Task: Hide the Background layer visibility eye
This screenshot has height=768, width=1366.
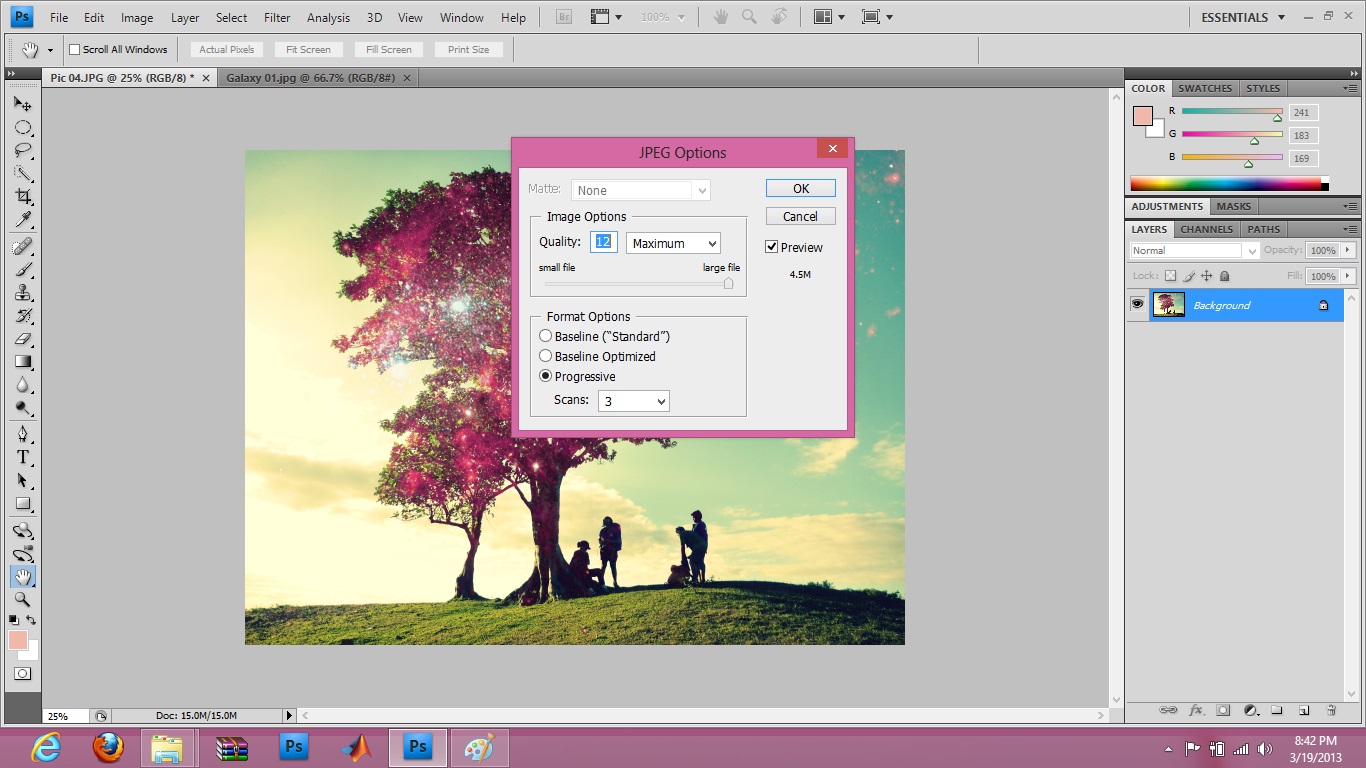Action: [x=1137, y=305]
